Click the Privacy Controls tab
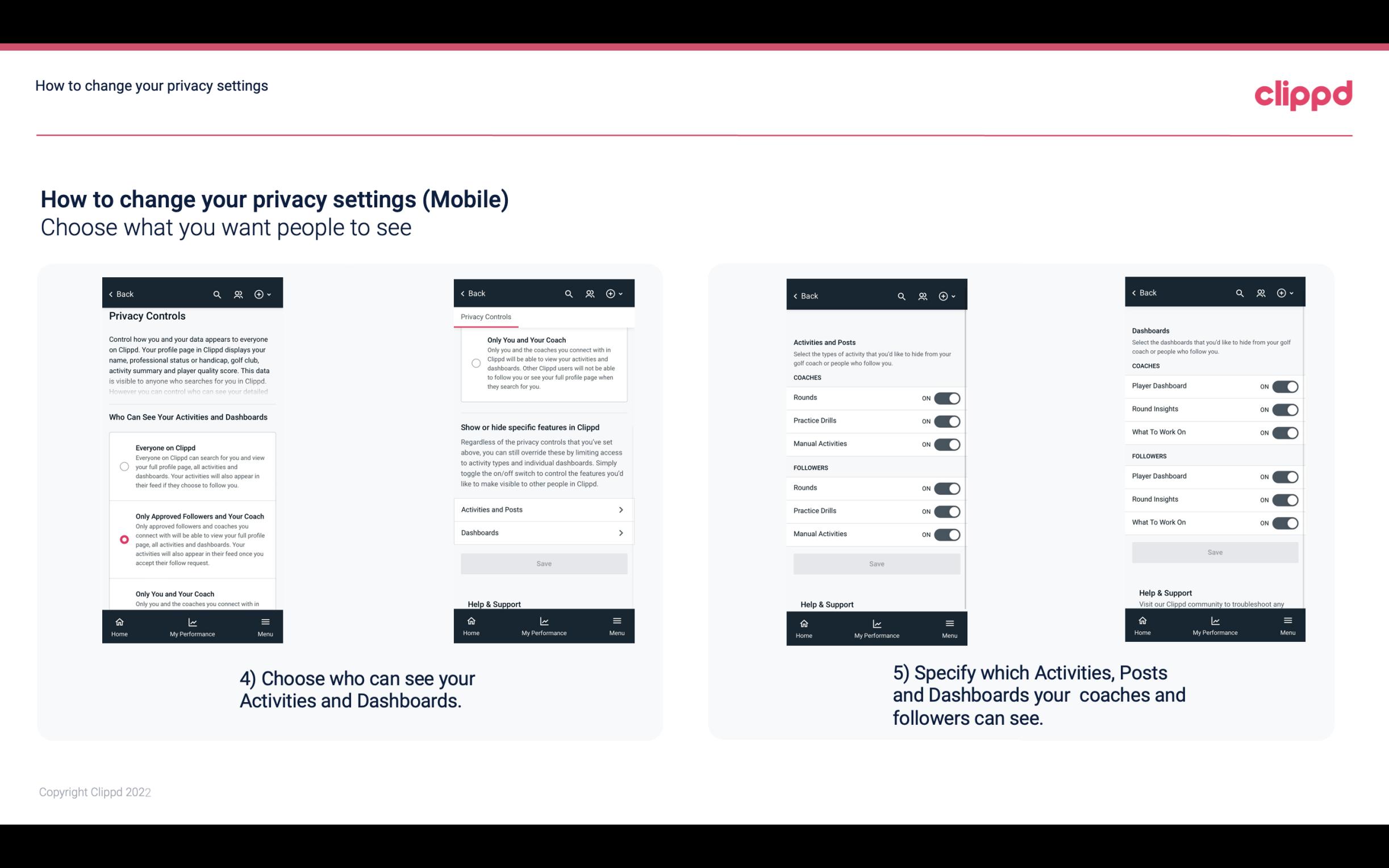1389x868 pixels. (485, 317)
